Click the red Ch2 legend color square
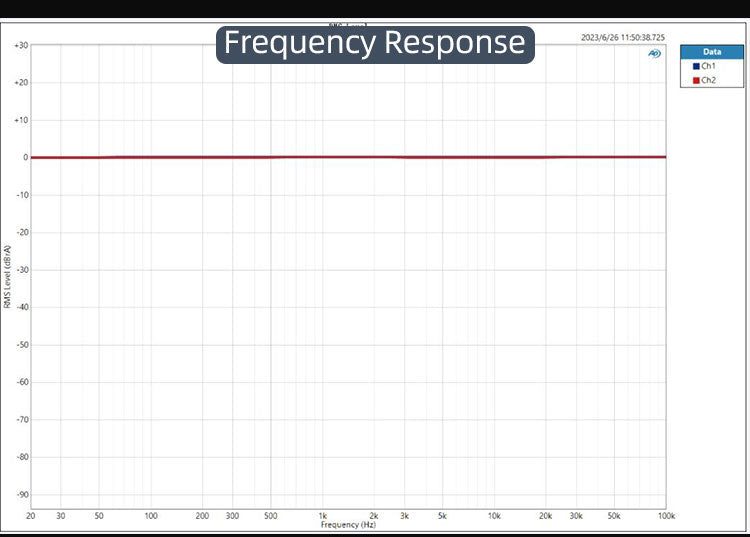Image resolution: width=750 pixels, height=537 pixels. click(696, 80)
